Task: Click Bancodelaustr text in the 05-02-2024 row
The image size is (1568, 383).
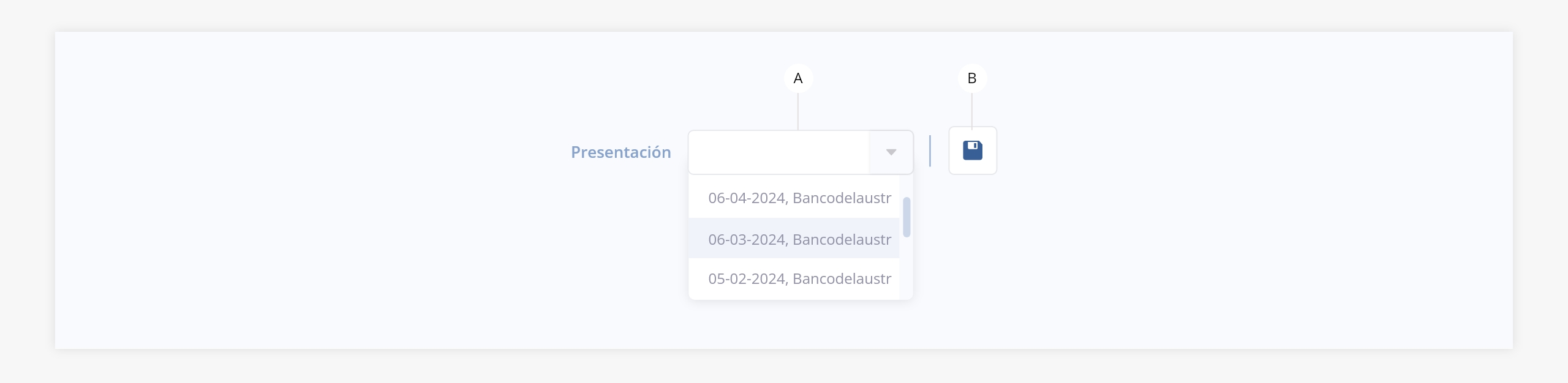Action: [x=842, y=279]
